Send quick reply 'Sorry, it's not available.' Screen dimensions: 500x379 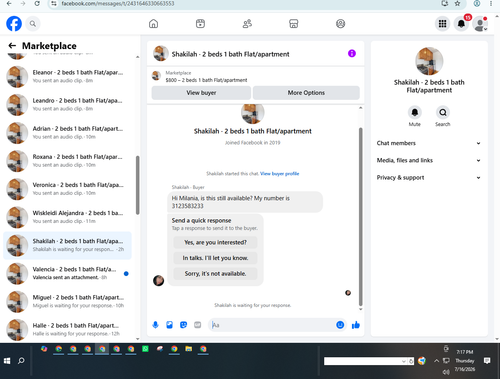click(215, 274)
